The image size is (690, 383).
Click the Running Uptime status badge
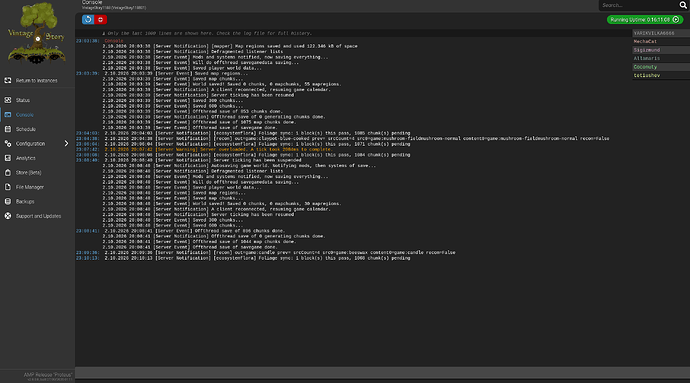(645, 19)
